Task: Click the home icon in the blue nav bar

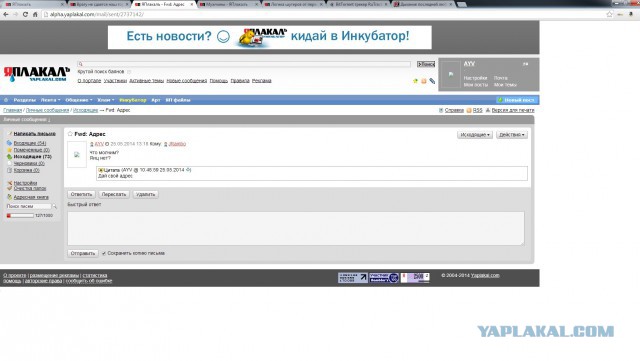Action: 6,100
